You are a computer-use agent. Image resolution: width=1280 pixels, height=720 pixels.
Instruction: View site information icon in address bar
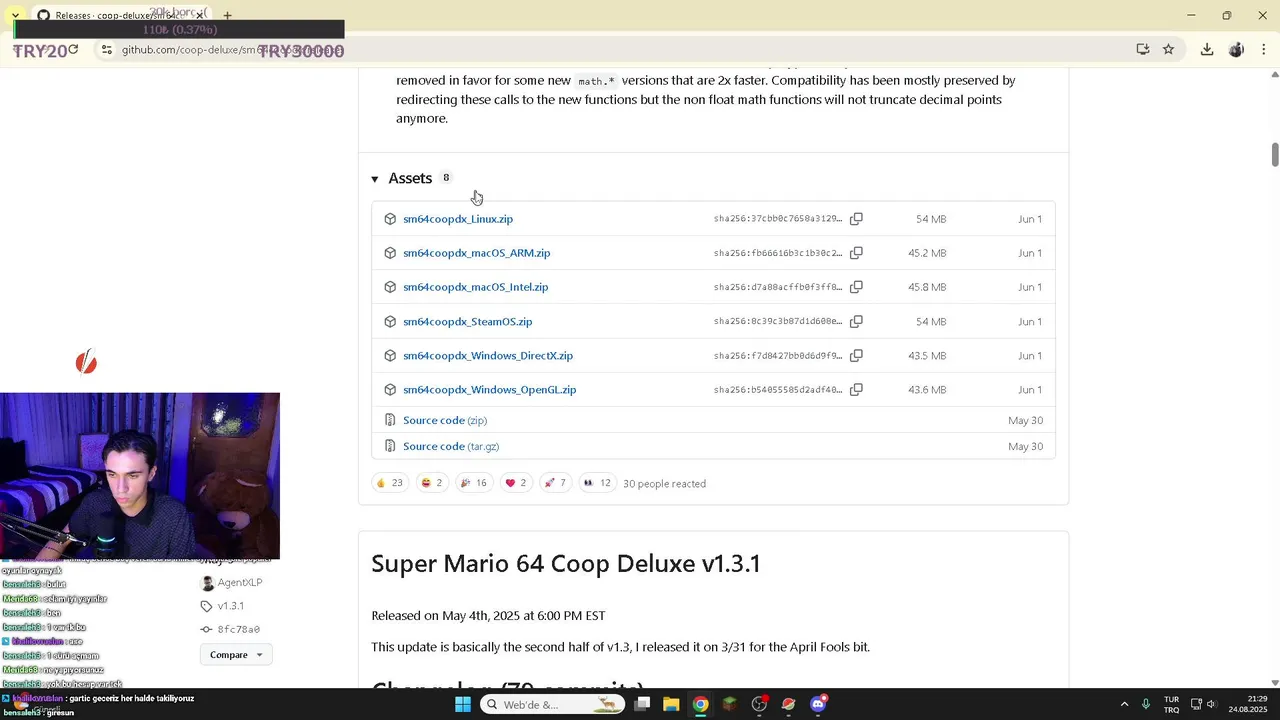click(106, 49)
